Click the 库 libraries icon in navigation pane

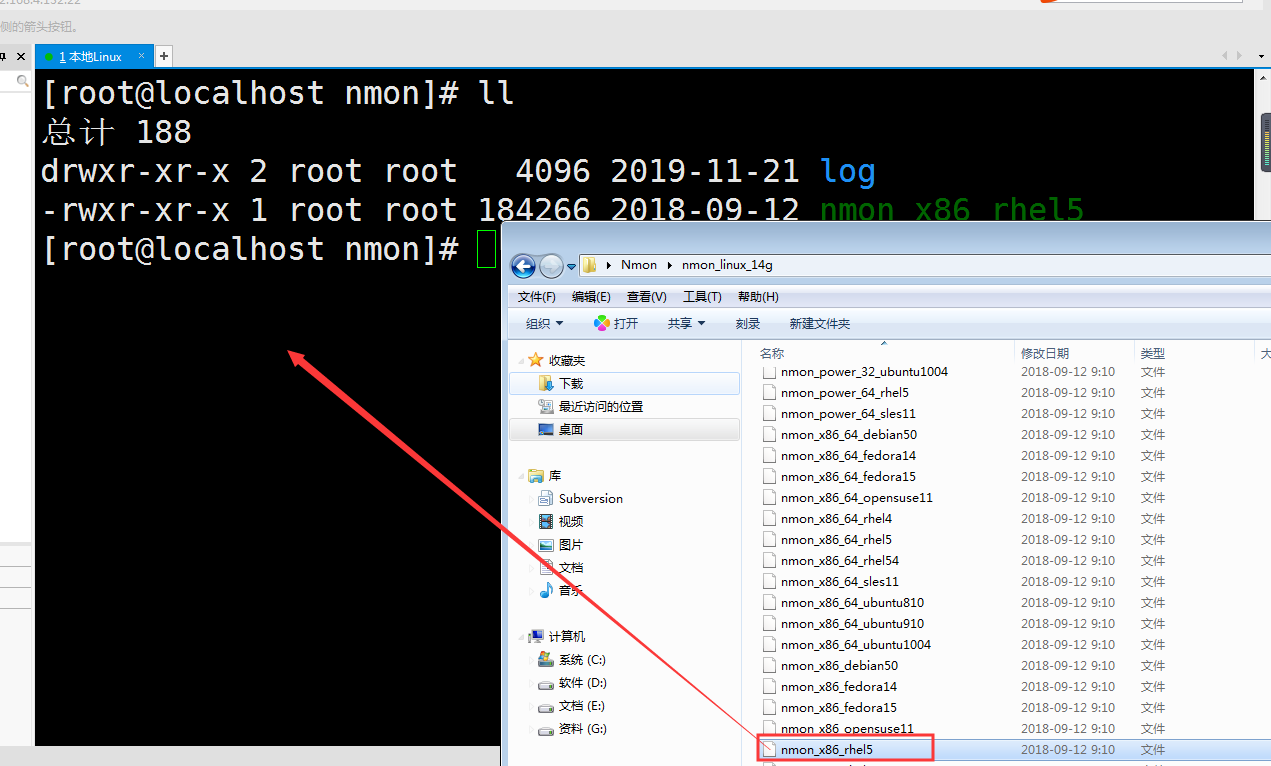[x=536, y=476]
